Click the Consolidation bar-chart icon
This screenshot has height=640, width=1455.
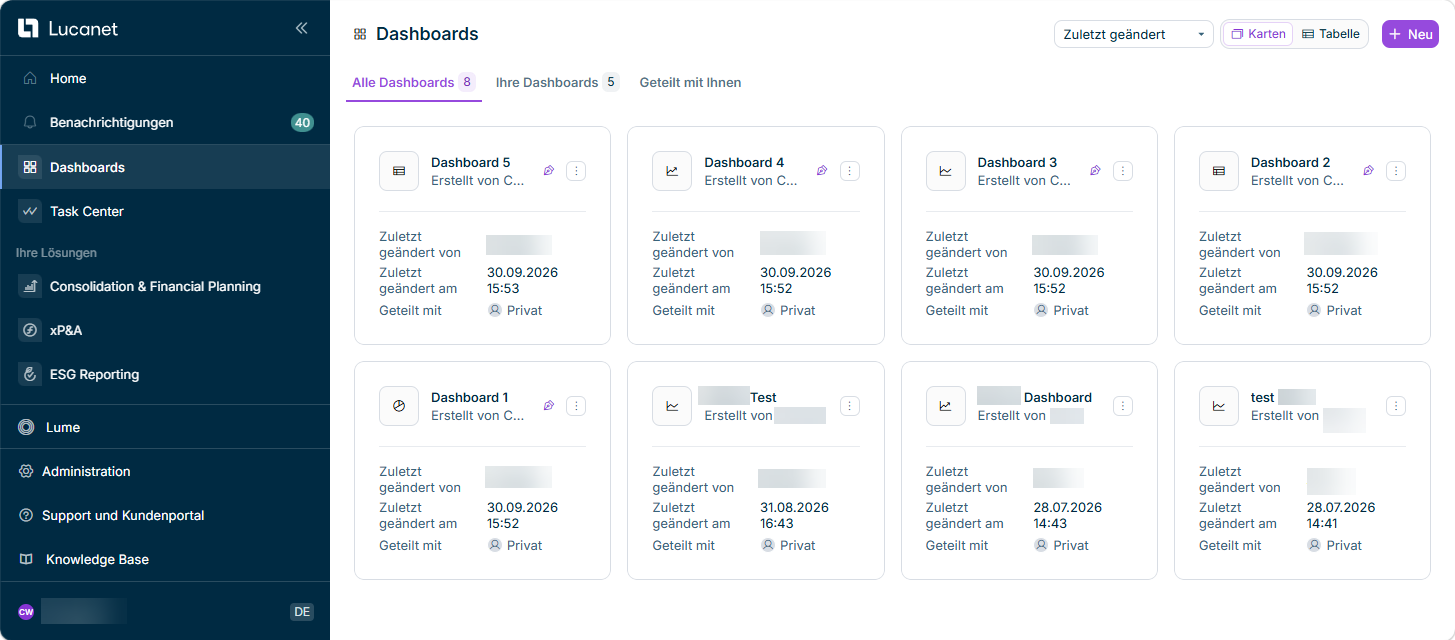30,286
